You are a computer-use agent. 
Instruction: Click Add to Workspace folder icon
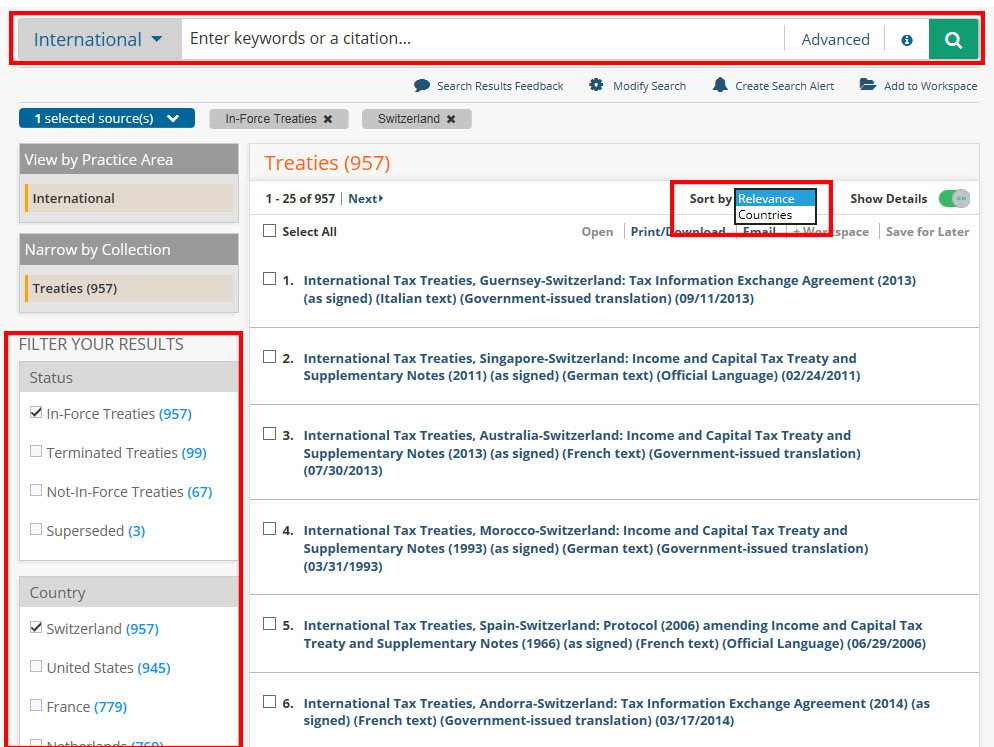coord(867,86)
